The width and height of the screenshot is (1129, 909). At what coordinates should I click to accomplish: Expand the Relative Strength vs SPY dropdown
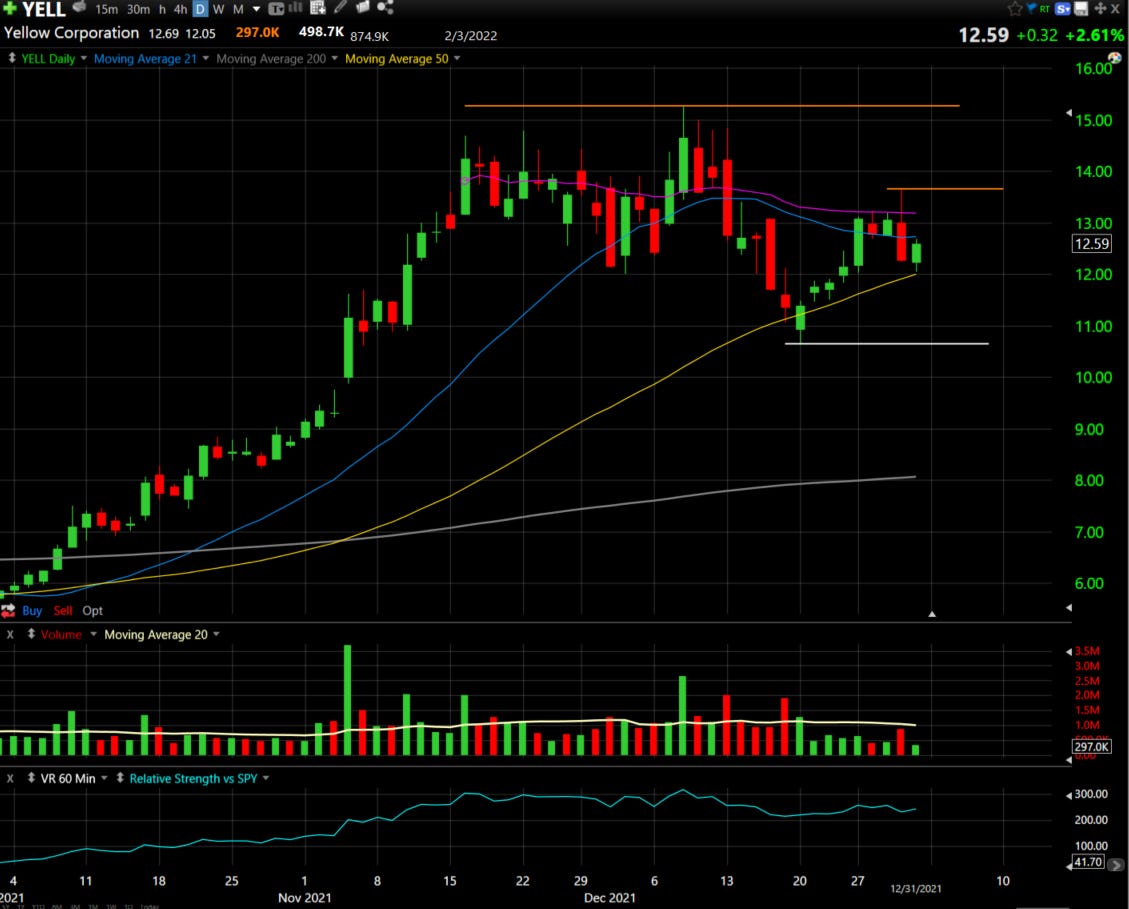[266, 778]
